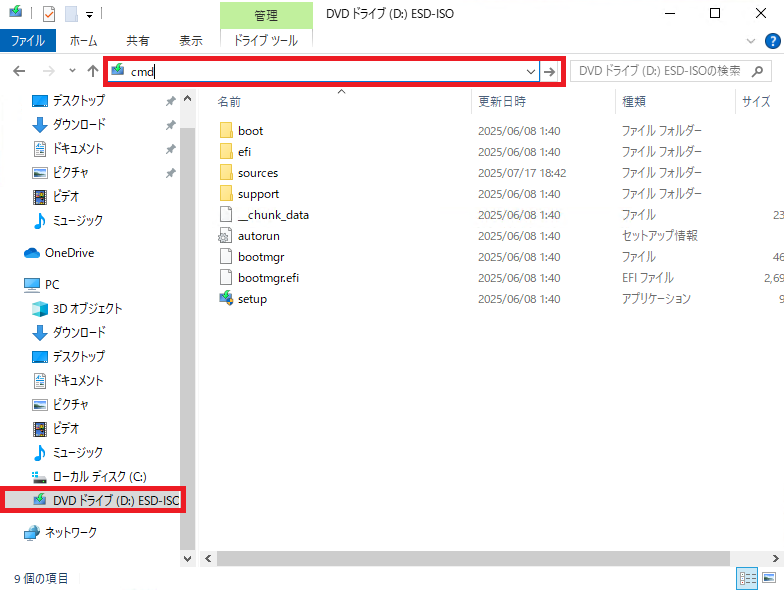This screenshot has height=590, width=784.
Task: Switch to the 表示 ribbon tab
Action: tap(191, 40)
